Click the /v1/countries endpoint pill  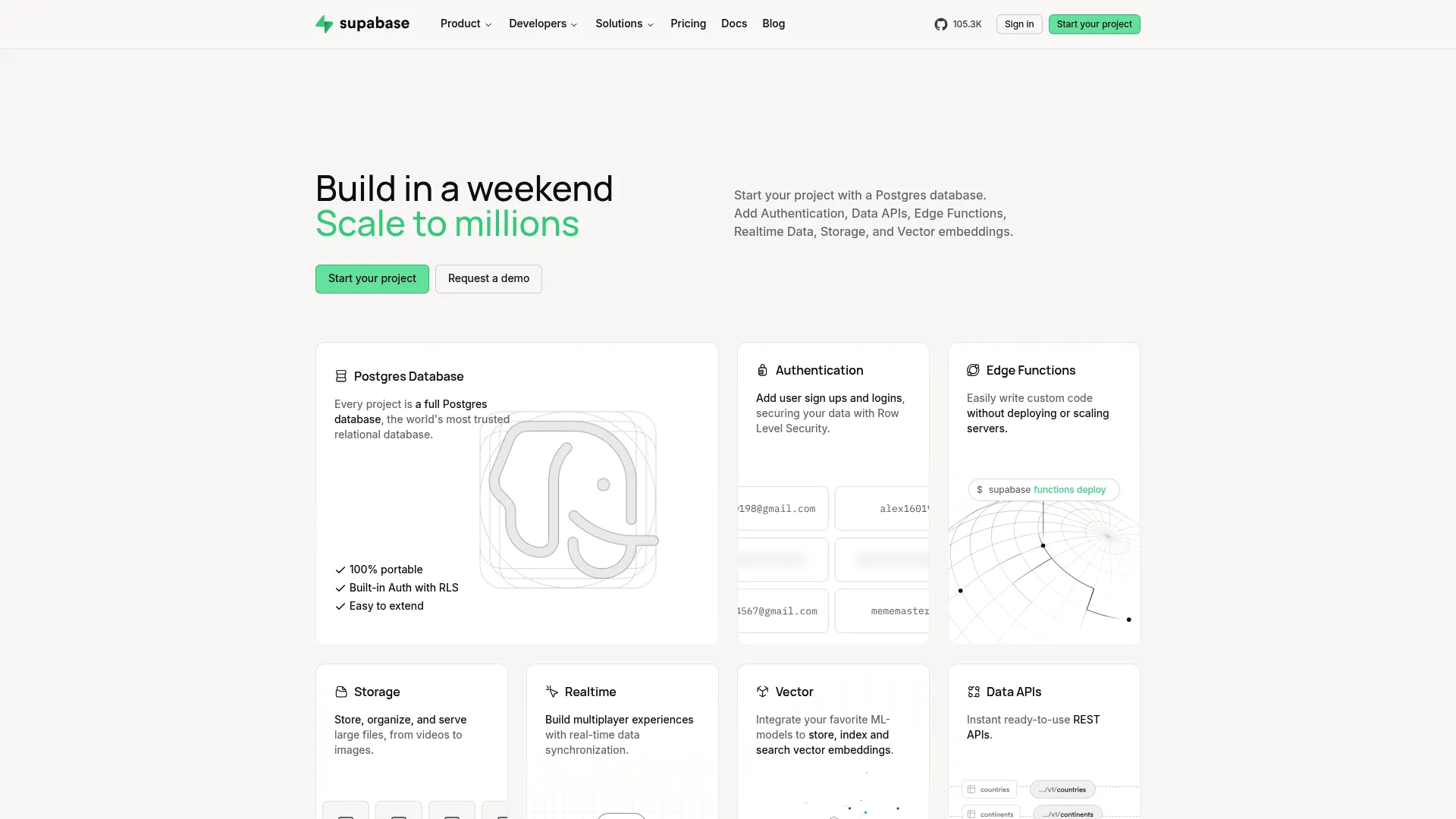click(x=1062, y=789)
